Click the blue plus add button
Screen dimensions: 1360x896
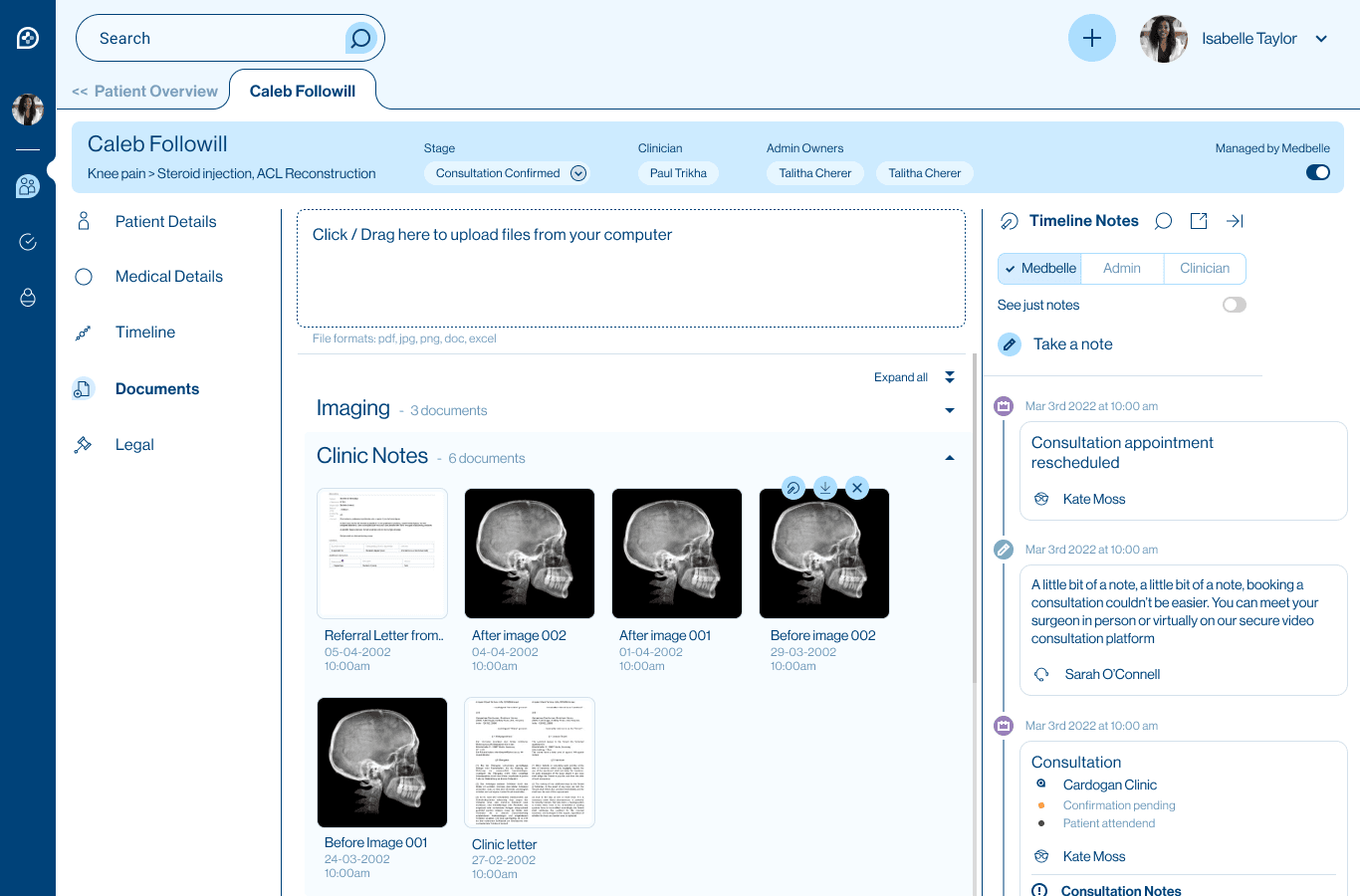[1091, 38]
